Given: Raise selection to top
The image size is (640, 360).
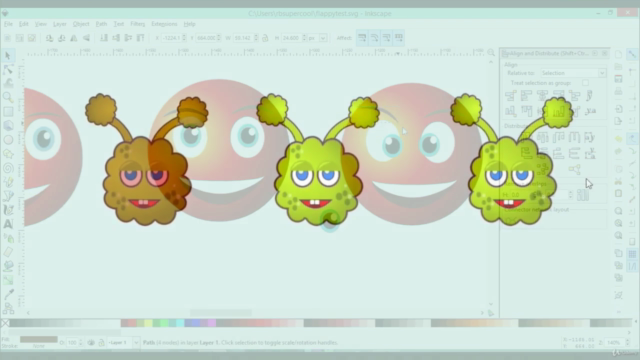Looking at the screenshot, I should [x=140, y=38].
